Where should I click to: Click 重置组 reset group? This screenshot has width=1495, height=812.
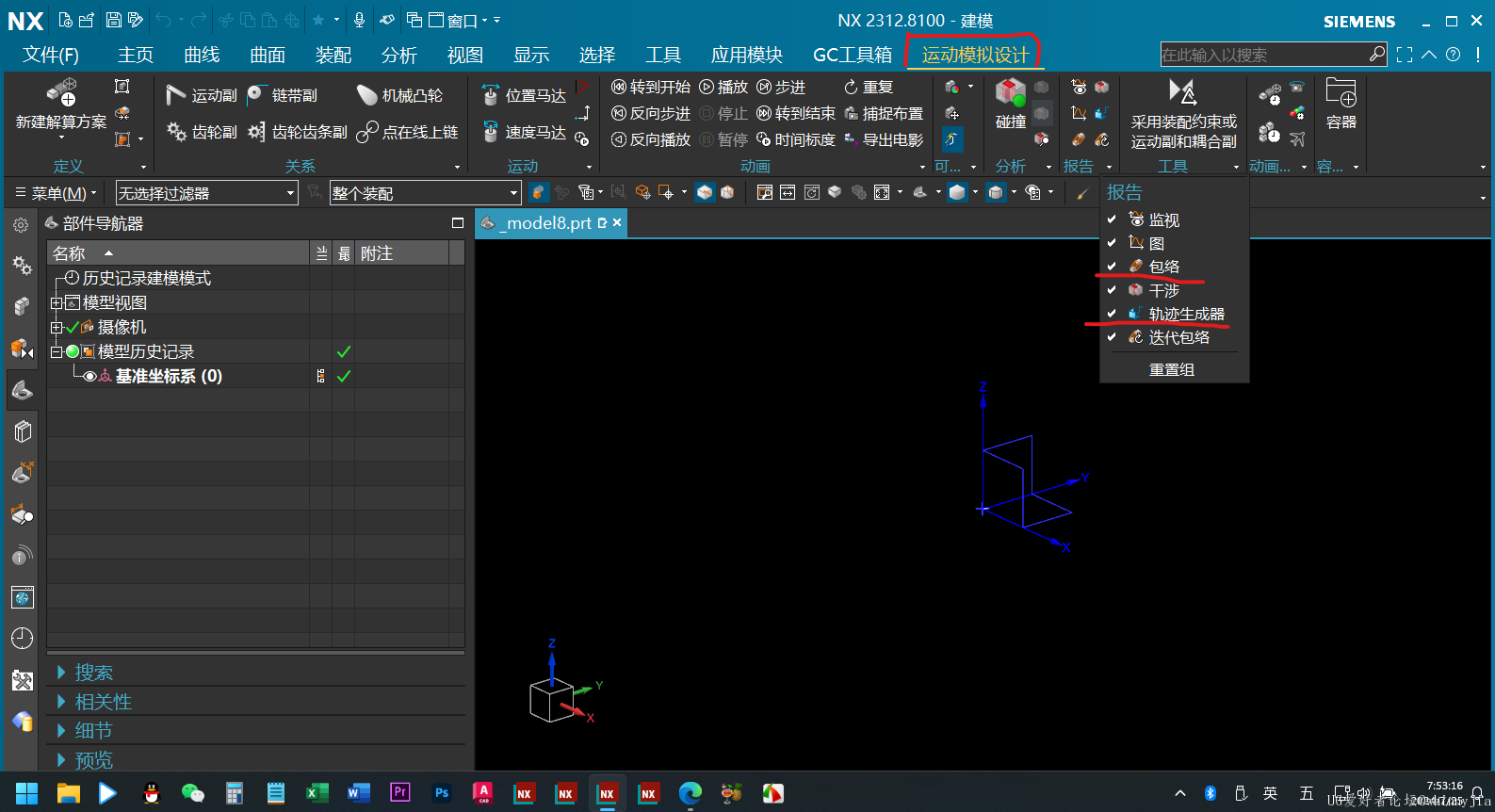click(1172, 369)
